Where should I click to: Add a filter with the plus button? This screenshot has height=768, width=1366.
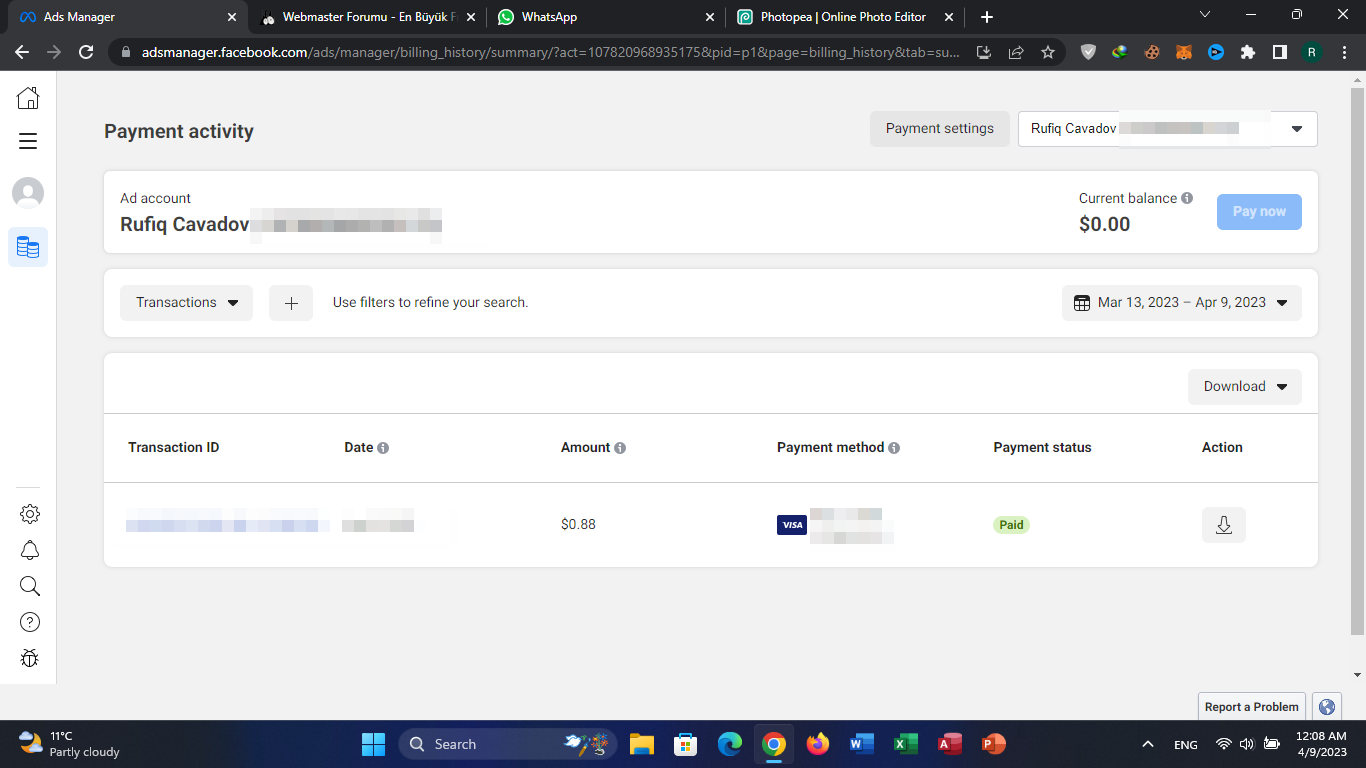[x=291, y=303]
